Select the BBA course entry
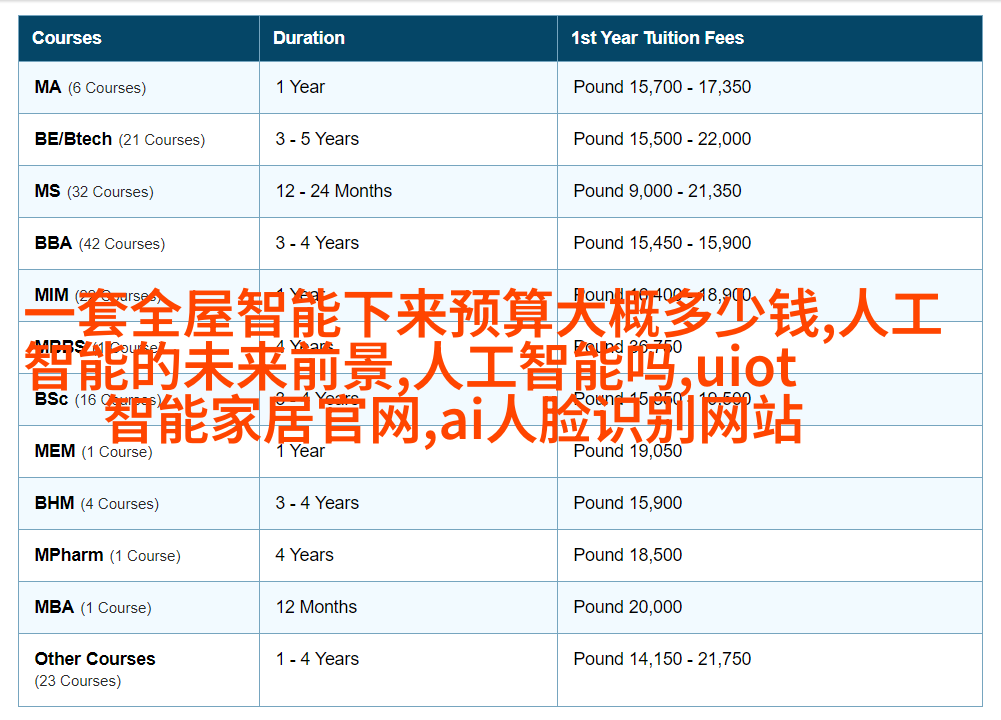 pos(53,243)
